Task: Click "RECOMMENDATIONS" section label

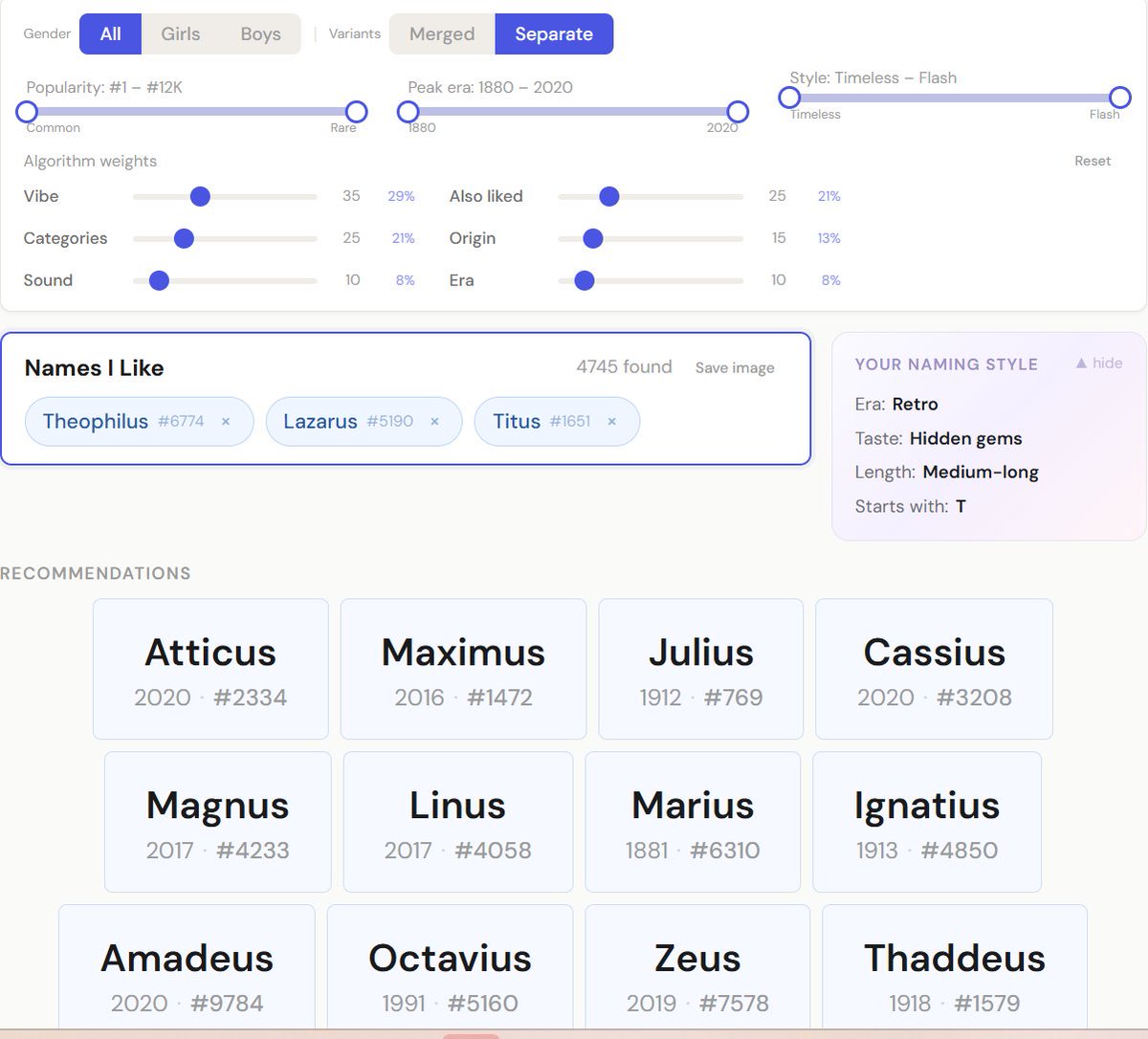Action: tap(96, 574)
